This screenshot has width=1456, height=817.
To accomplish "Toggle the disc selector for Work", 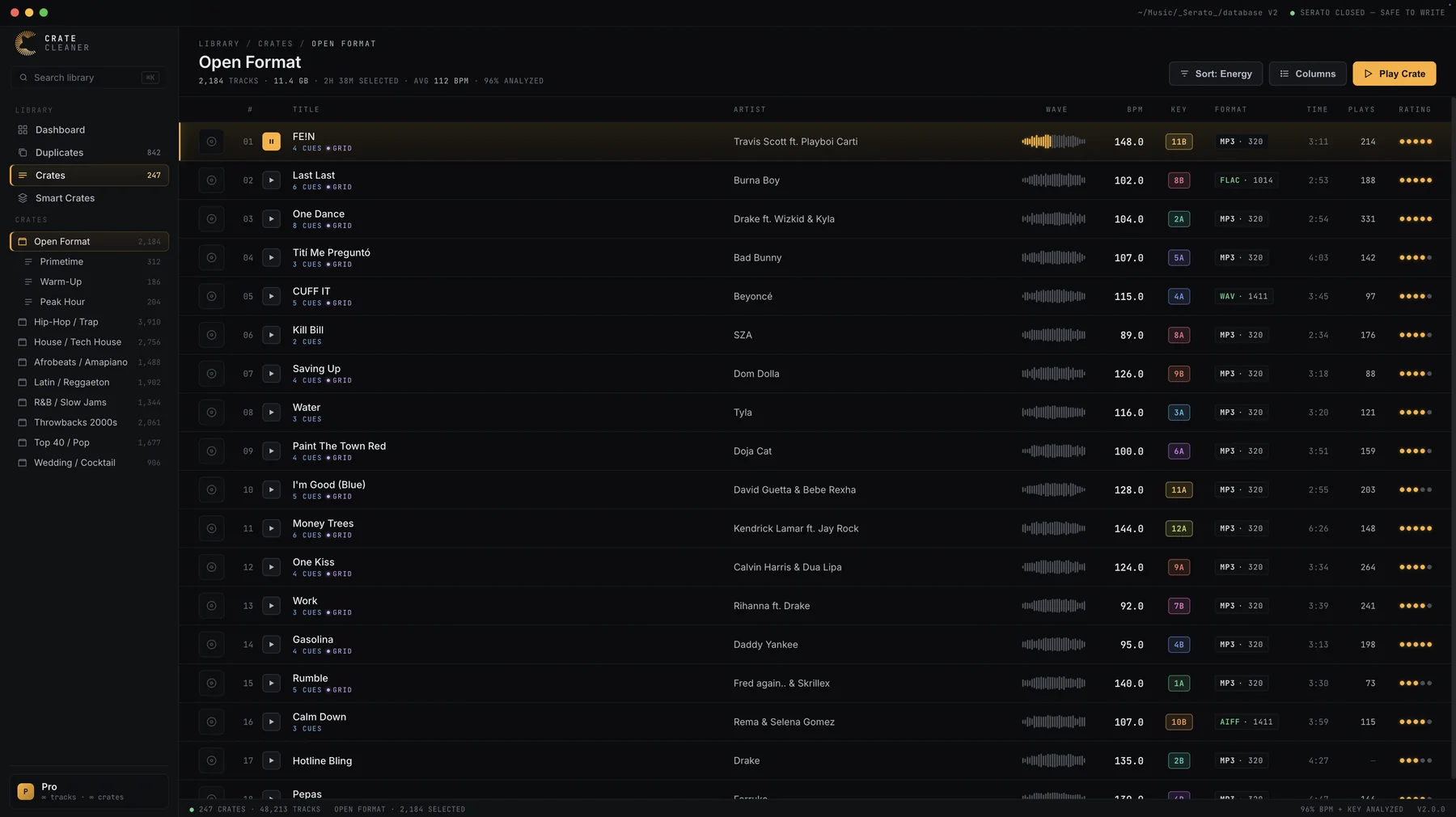I will coord(211,606).
